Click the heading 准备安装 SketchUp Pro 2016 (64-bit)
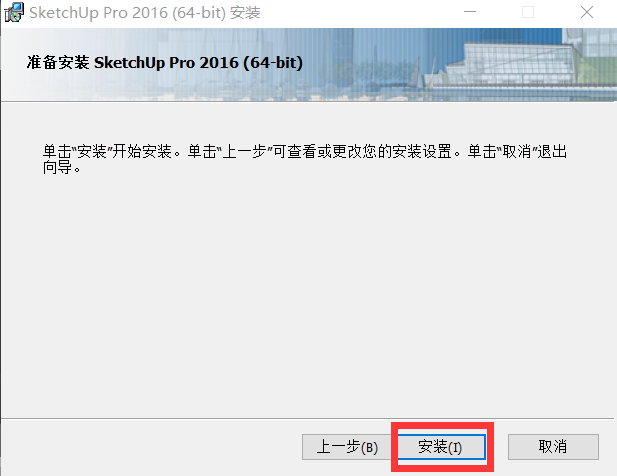The image size is (617, 476). pyautogui.click(x=165, y=63)
